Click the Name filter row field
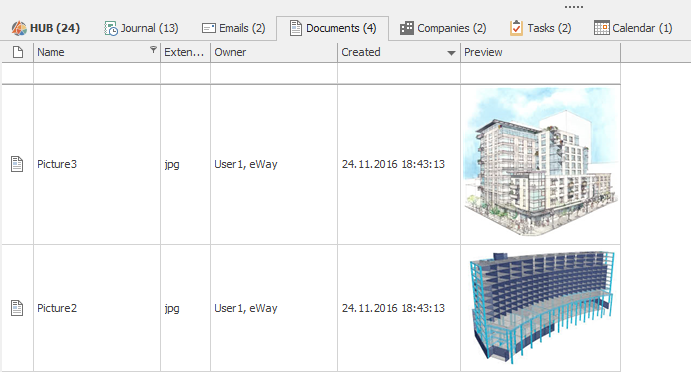 pyautogui.click(x=97, y=73)
